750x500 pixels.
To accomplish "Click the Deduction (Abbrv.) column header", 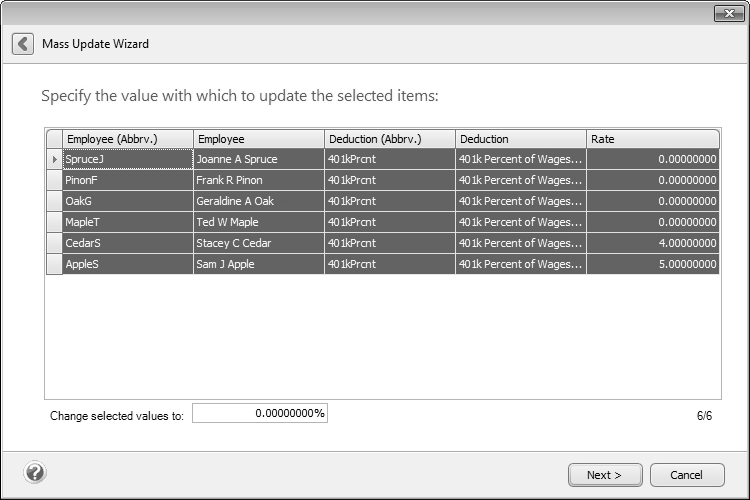I will click(x=389, y=139).
